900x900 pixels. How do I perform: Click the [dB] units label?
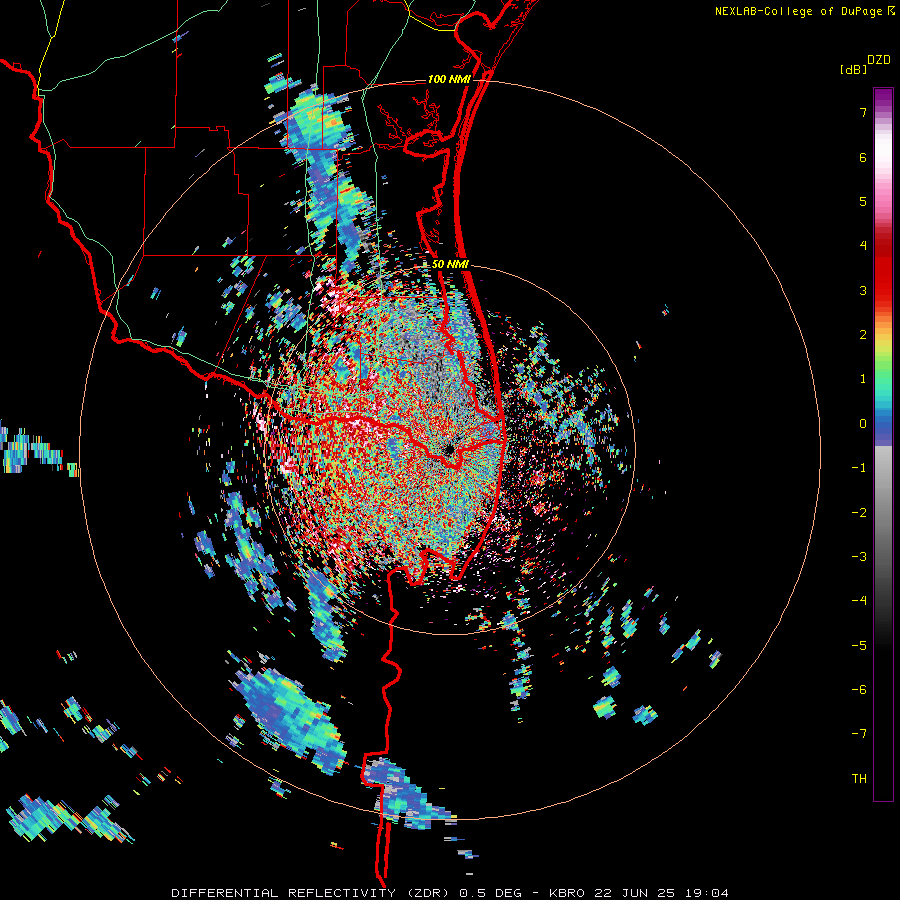coord(853,69)
